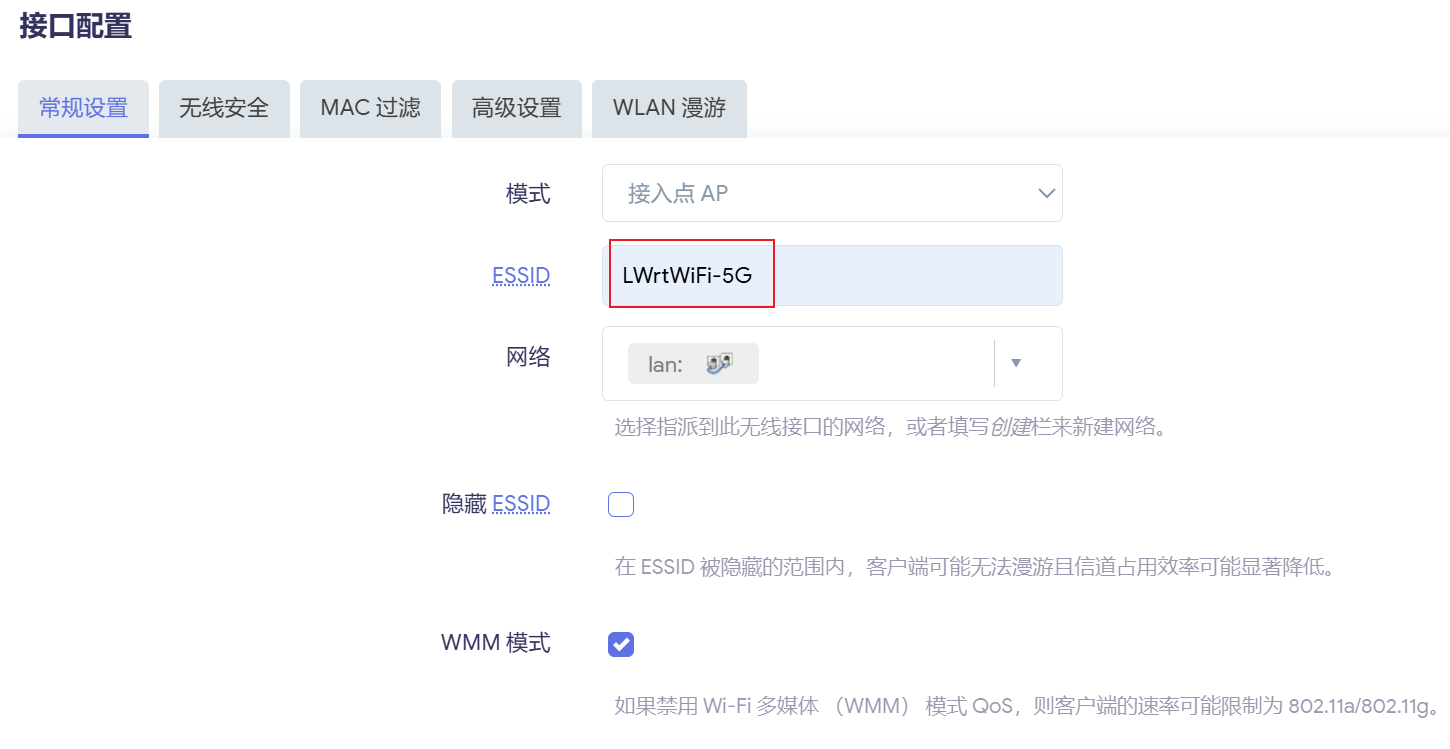Click the 接口配置 page heading
This screenshot has width=1450, height=749.
point(76,26)
